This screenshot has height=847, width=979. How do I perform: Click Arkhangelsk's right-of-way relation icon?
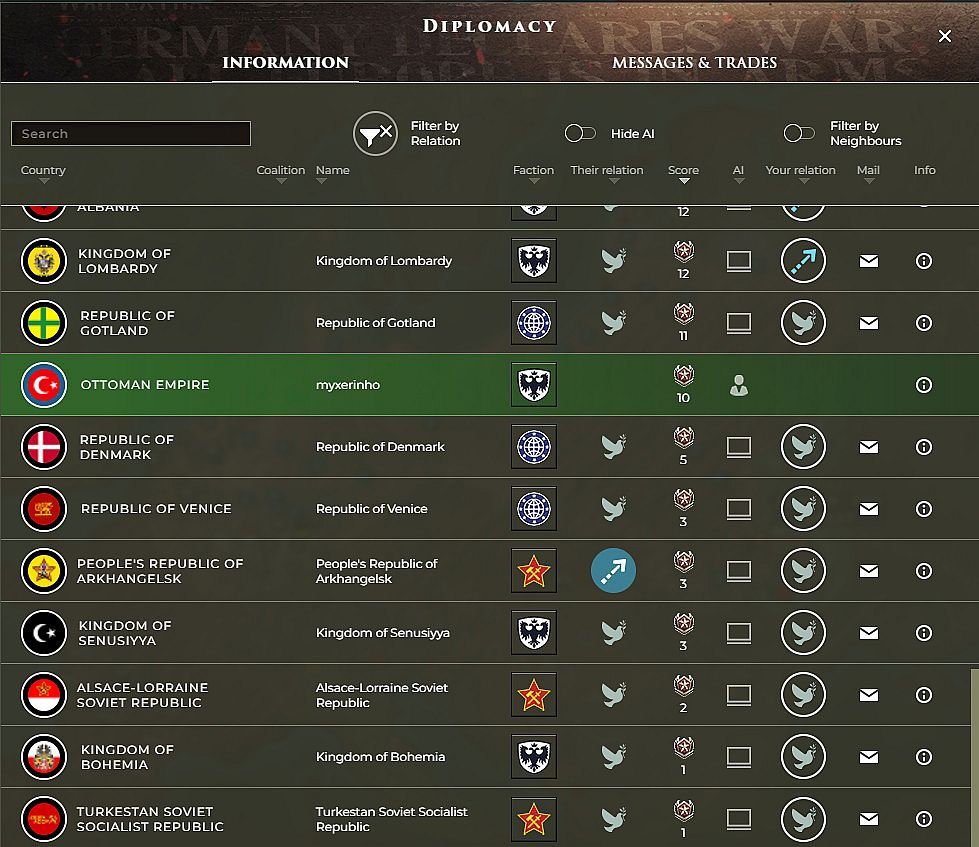(613, 571)
